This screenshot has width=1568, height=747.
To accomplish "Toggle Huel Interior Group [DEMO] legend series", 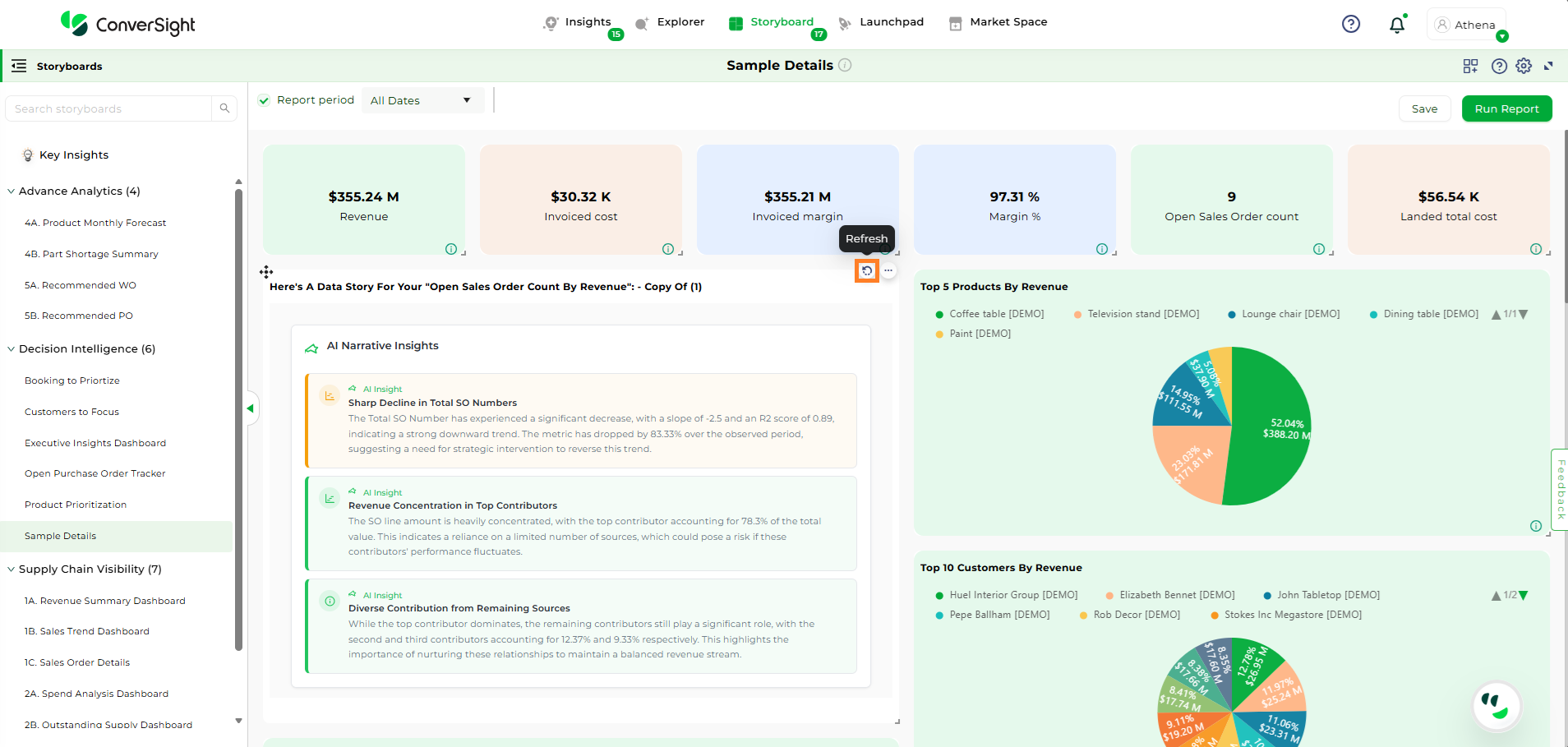I will click(x=1012, y=595).
